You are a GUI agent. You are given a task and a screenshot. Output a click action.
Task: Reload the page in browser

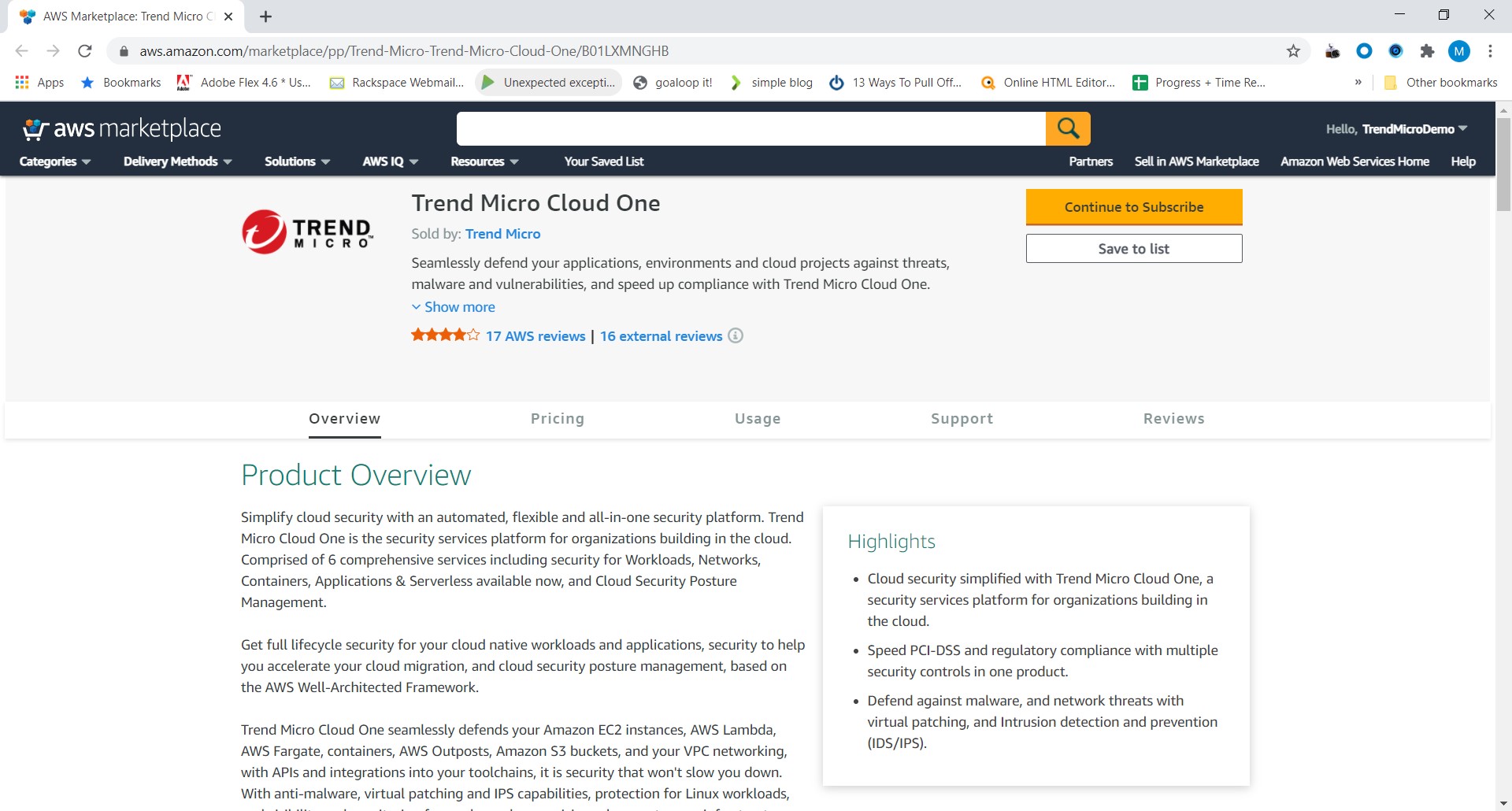point(85,51)
